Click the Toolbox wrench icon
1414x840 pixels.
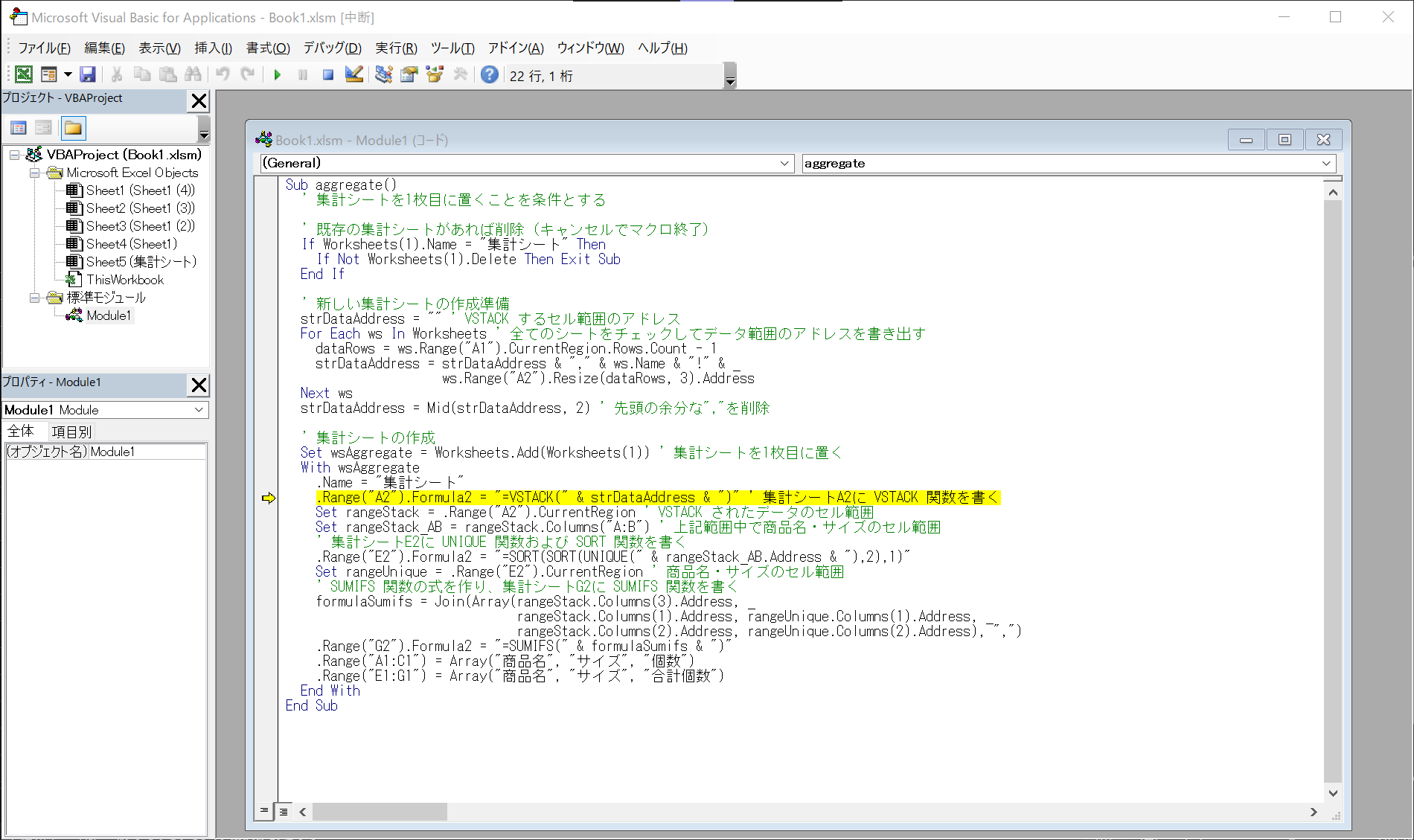460,74
